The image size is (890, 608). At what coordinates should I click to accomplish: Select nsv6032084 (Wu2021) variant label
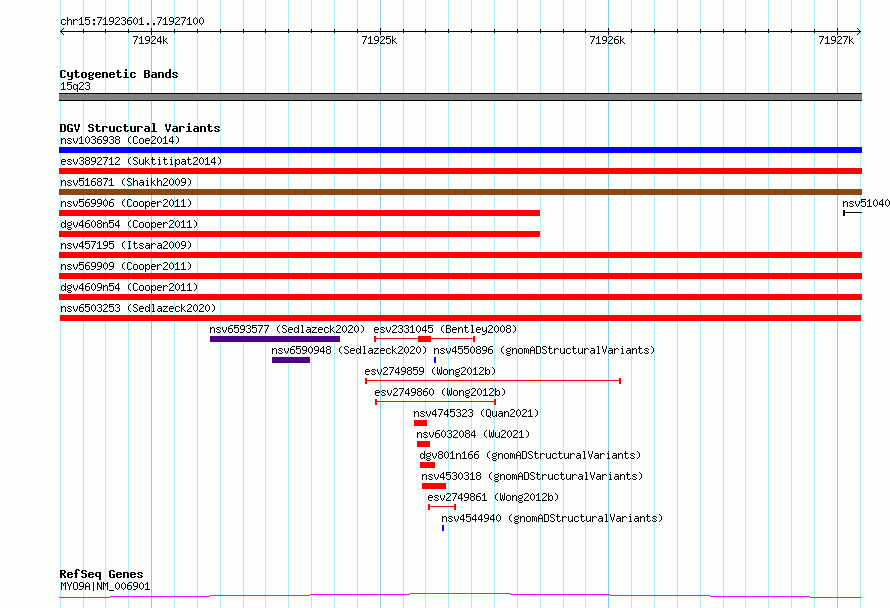[x=473, y=434]
